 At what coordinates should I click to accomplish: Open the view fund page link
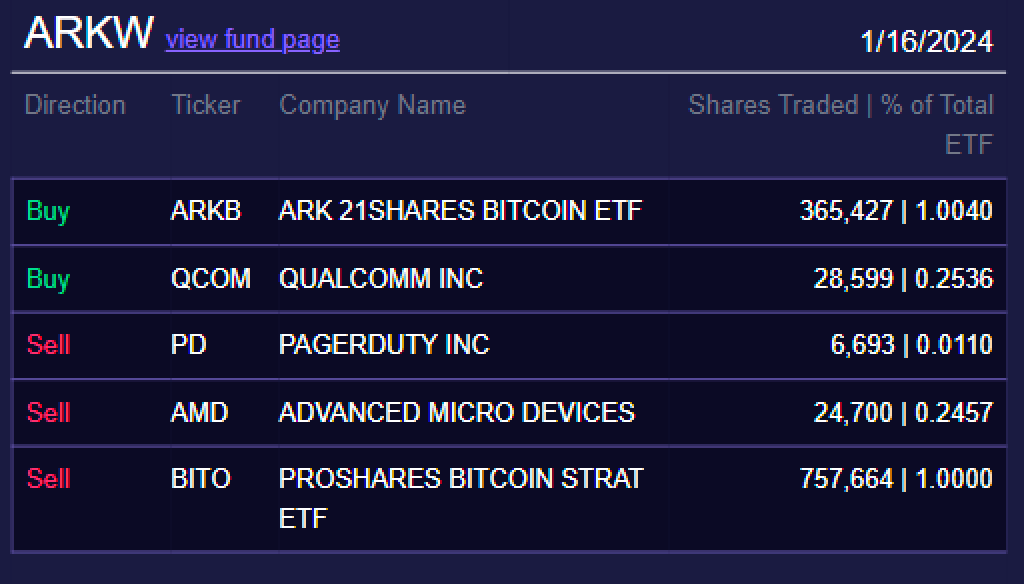pyautogui.click(x=251, y=41)
